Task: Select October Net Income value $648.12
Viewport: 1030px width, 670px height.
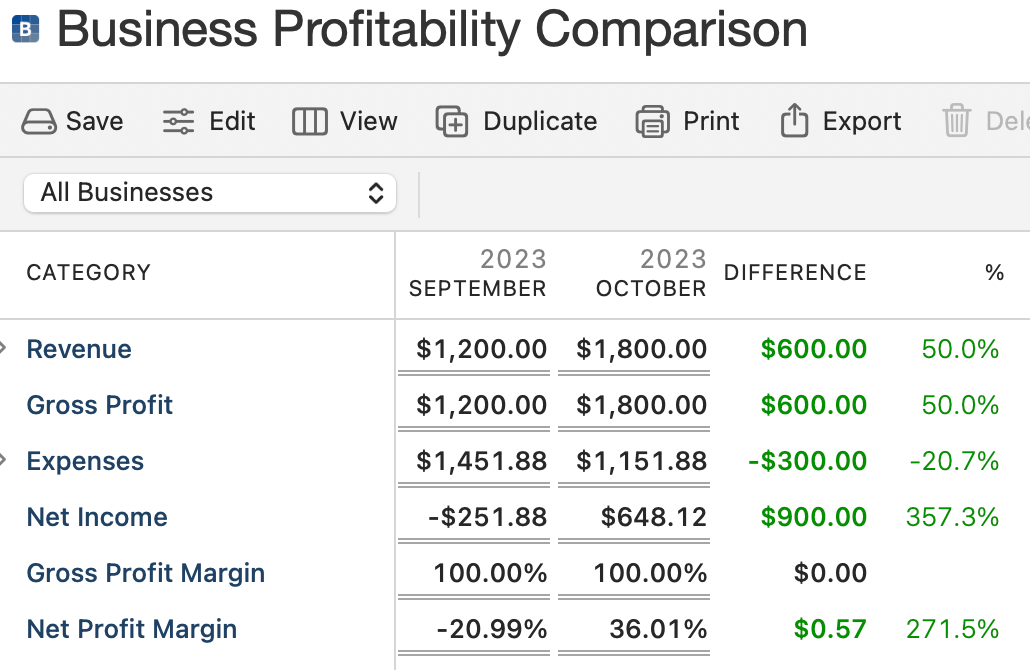Action: tap(654, 517)
